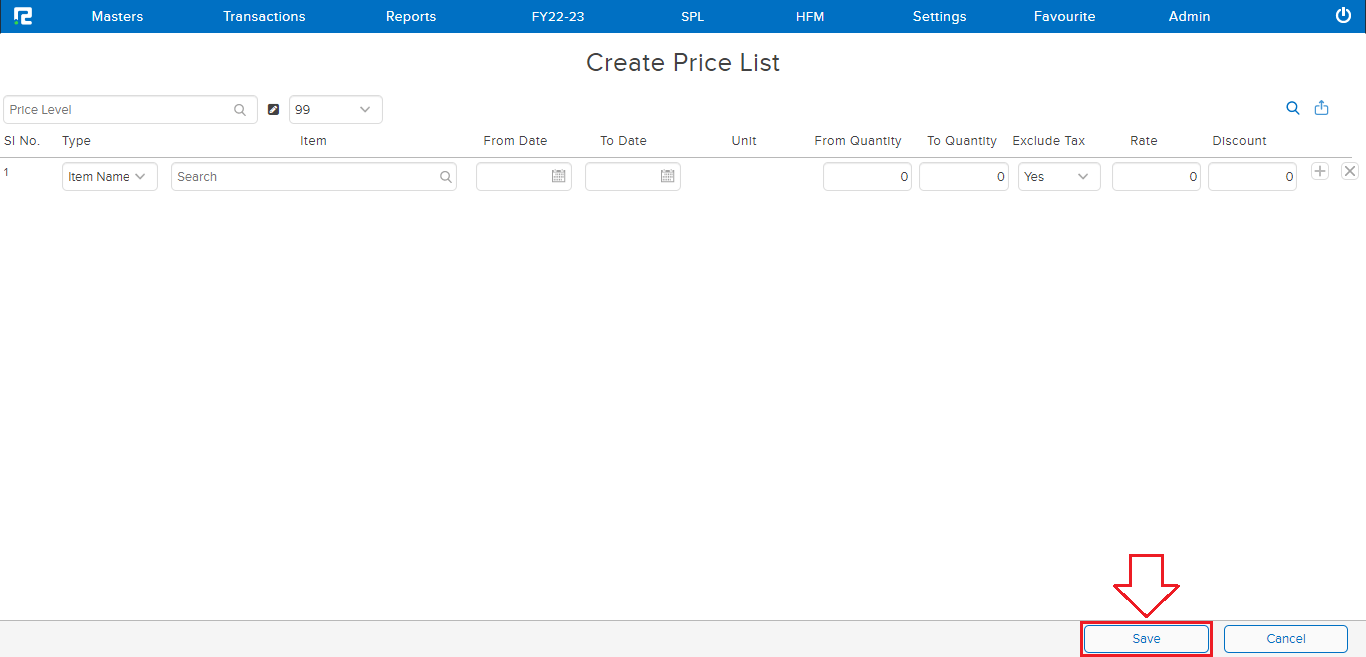Click the edit pencil icon beside Price Level
The width and height of the screenshot is (1366, 657).
[273, 110]
